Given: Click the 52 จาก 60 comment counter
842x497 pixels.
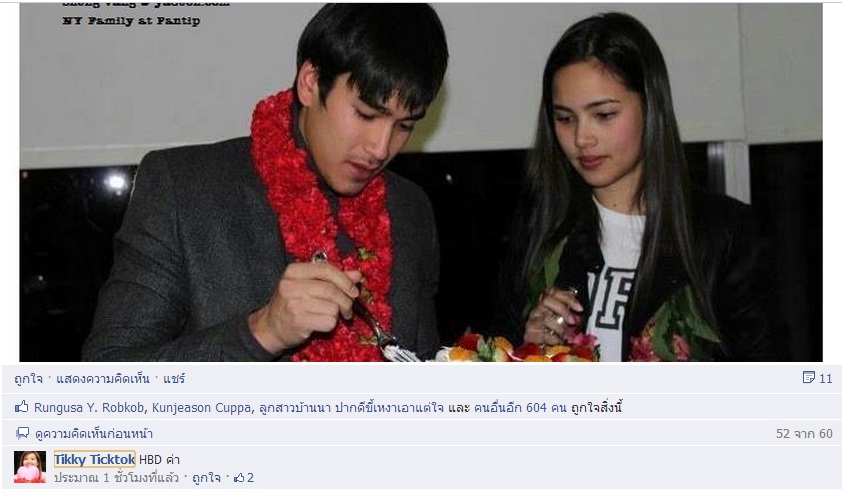Looking at the screenshot, I should tap(804, 433).
